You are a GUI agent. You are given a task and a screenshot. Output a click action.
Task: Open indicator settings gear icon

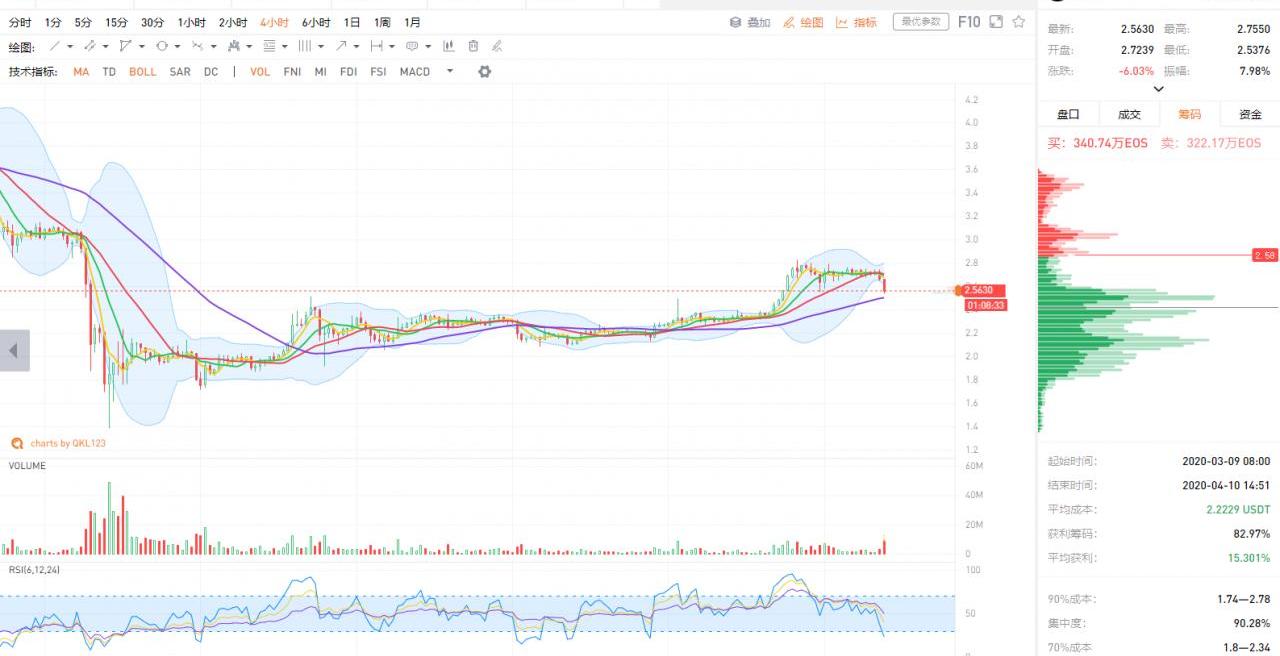coord(485,72)
